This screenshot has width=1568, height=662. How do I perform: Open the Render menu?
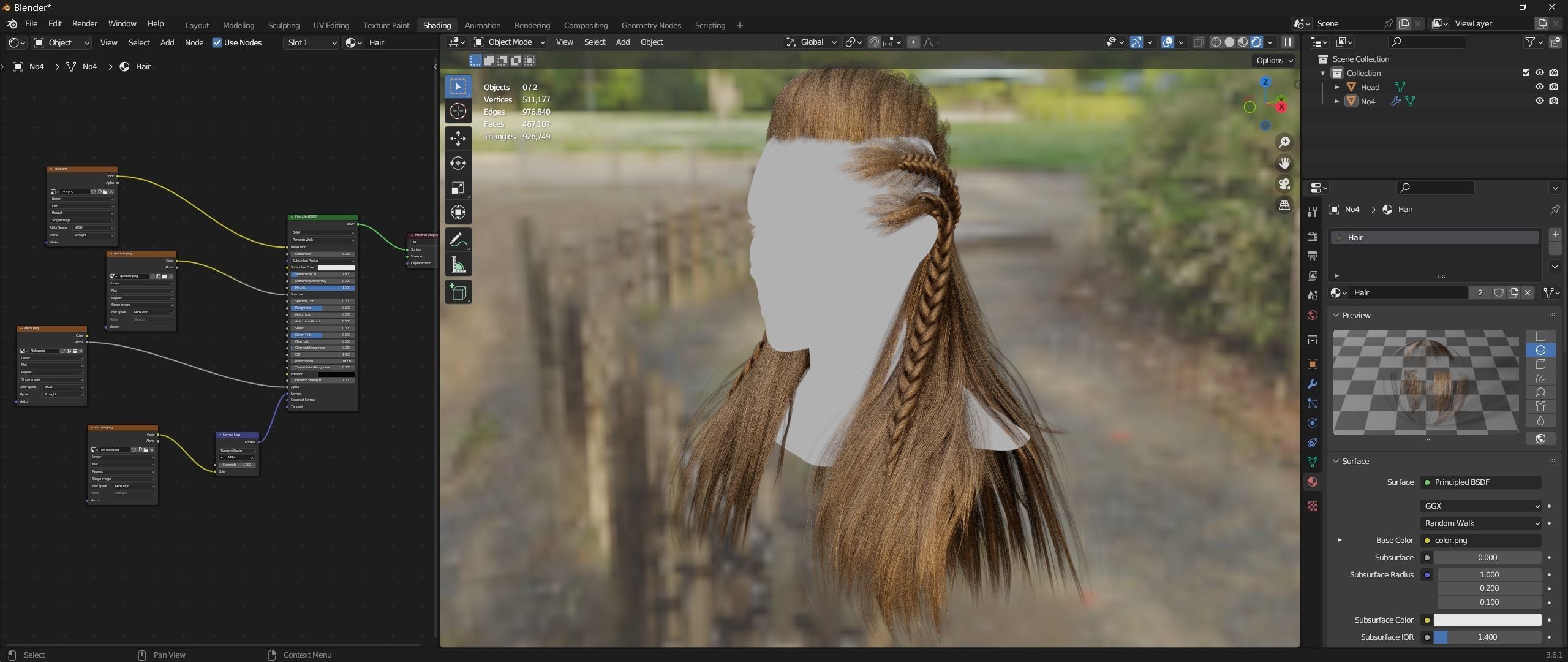(85, 23)
